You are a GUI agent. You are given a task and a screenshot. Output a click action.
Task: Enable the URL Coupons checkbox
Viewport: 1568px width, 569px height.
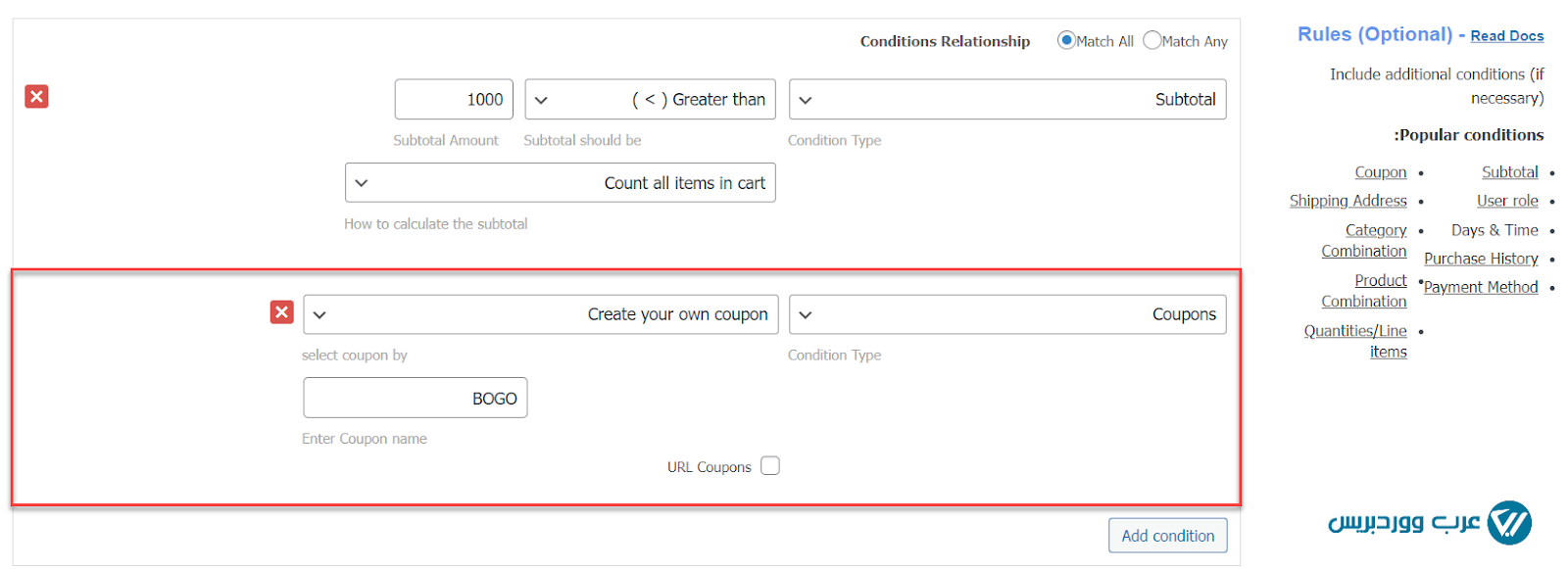[770, 466]
